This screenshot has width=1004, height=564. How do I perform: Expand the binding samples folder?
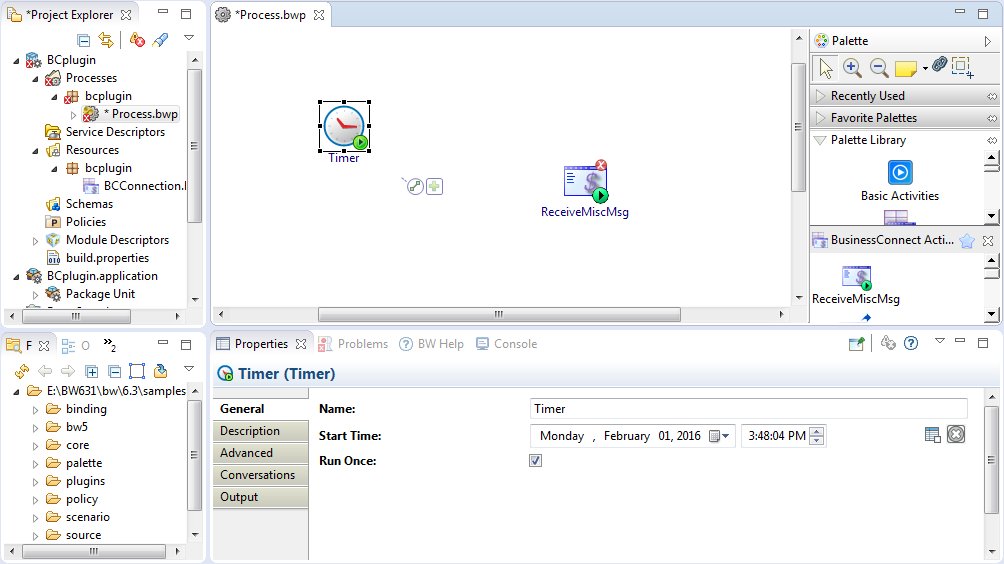point(36,410)
